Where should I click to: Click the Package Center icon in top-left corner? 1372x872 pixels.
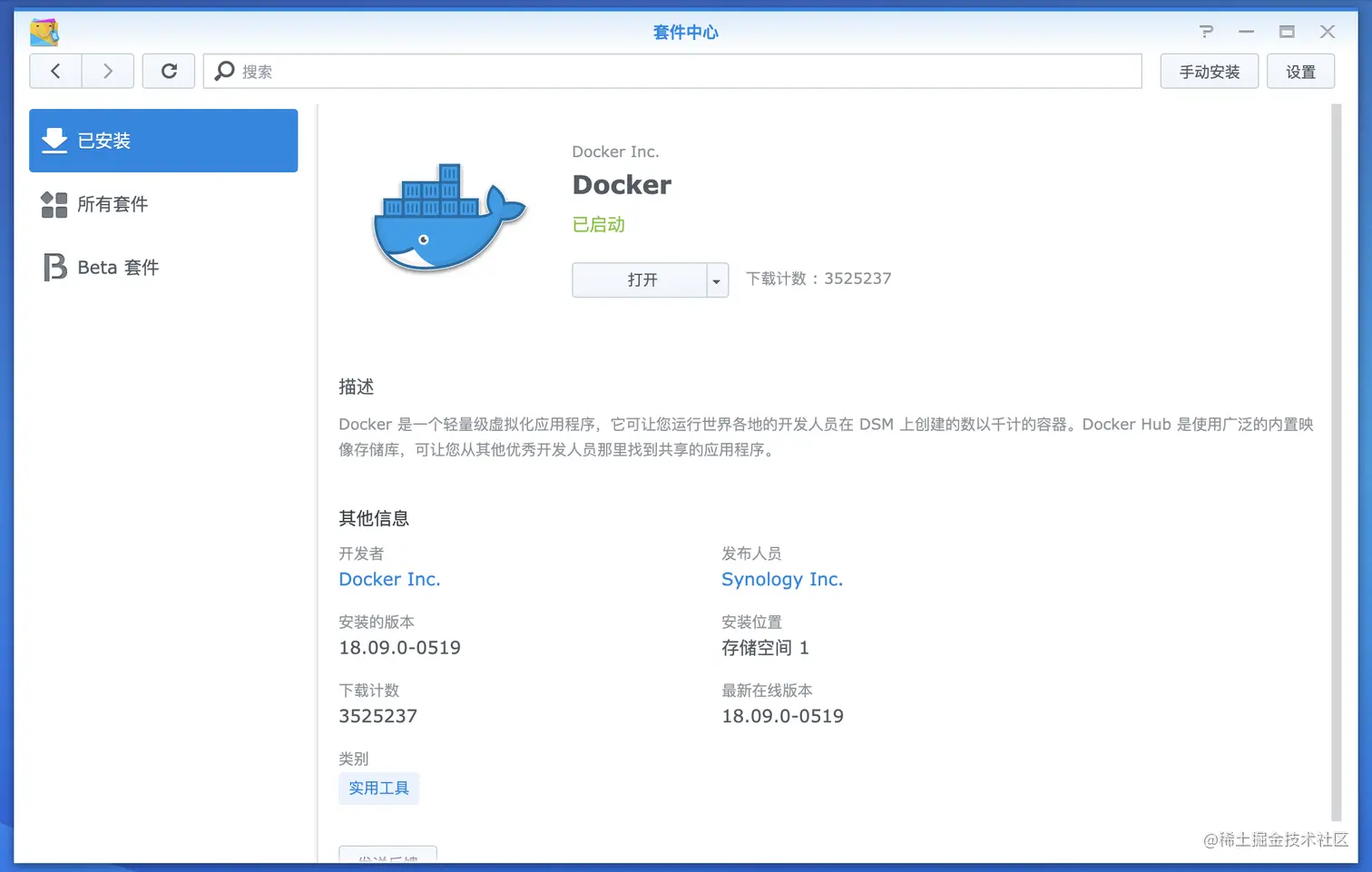43,31
